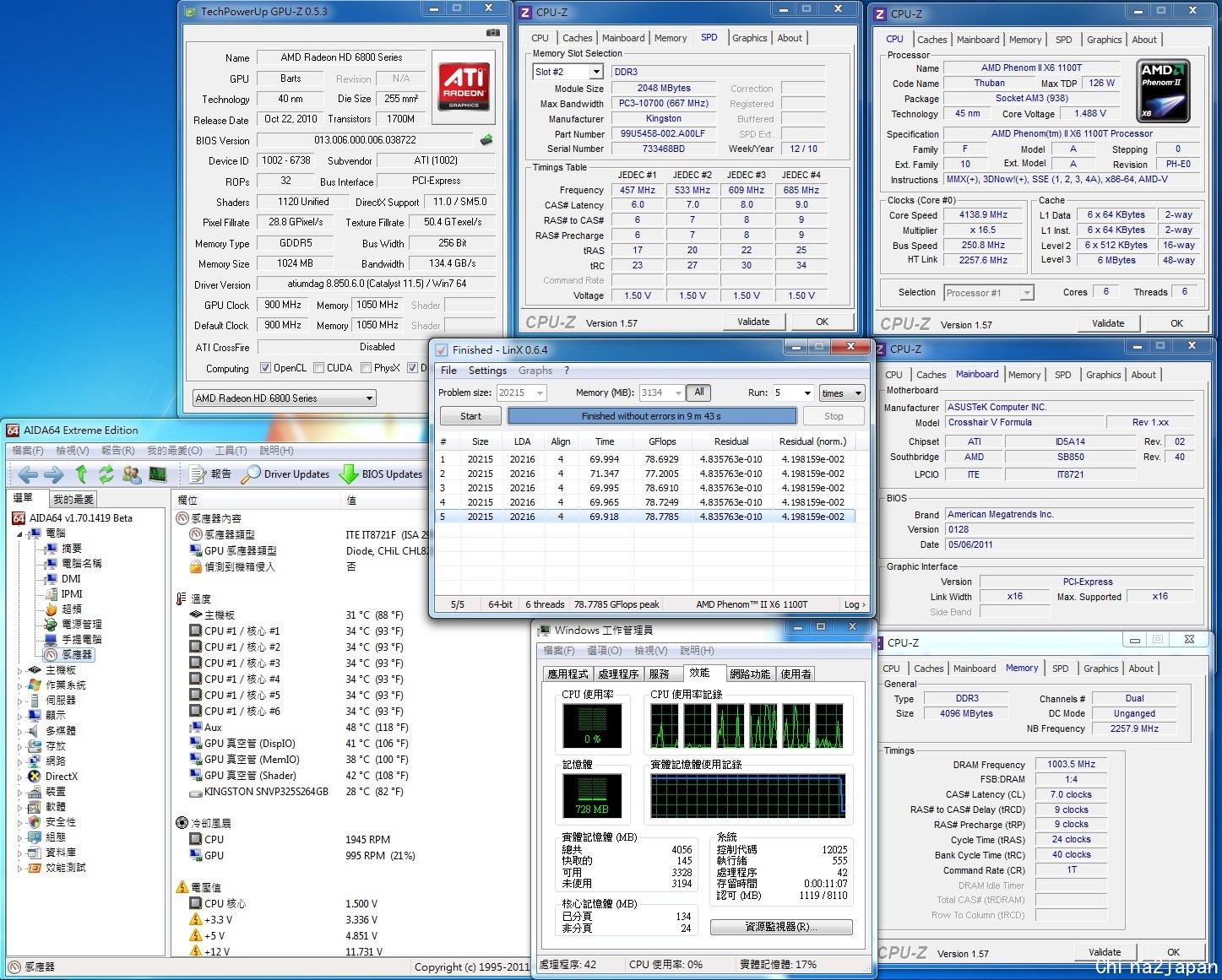Select 效能測試 benchmark item in AIDA64 tree

(57, 868)
